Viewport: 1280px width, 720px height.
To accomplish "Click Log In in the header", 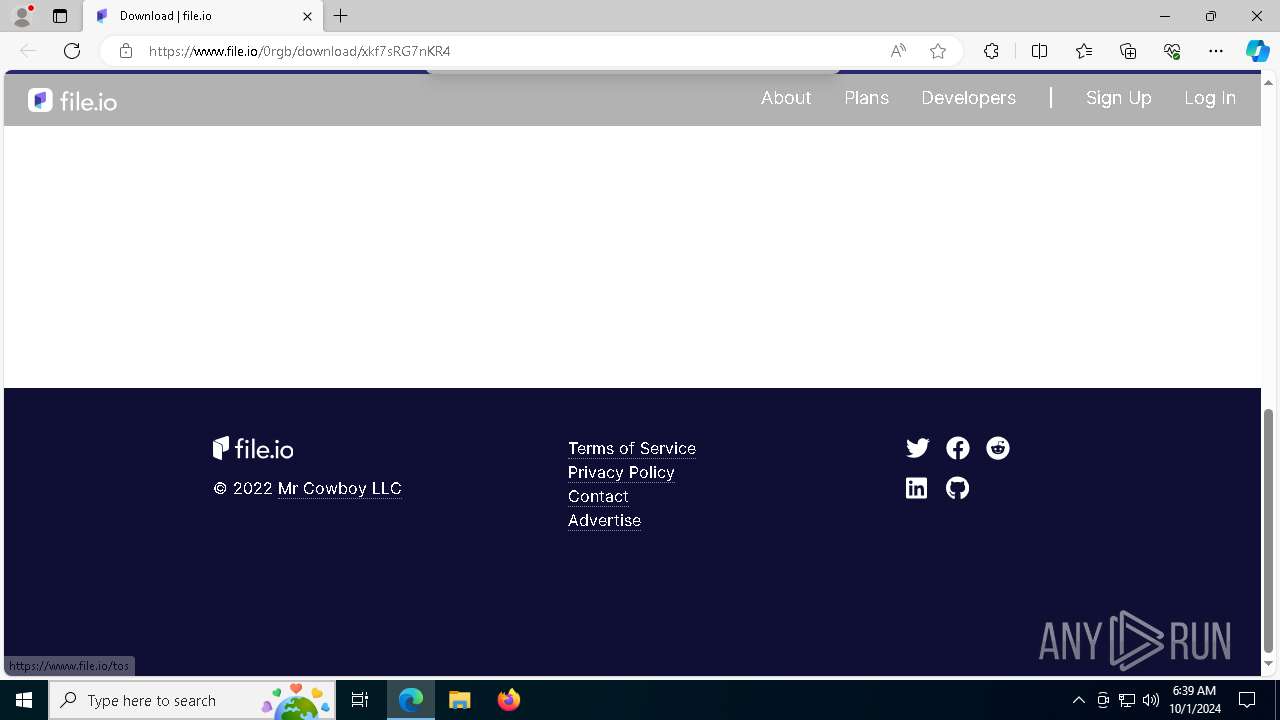I will click(x=1210, y=98).
